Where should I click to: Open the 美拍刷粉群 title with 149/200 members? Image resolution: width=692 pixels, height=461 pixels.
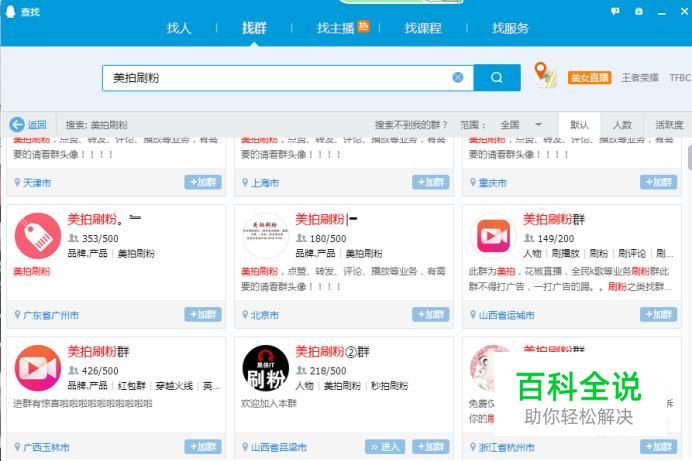pos(554,219)
